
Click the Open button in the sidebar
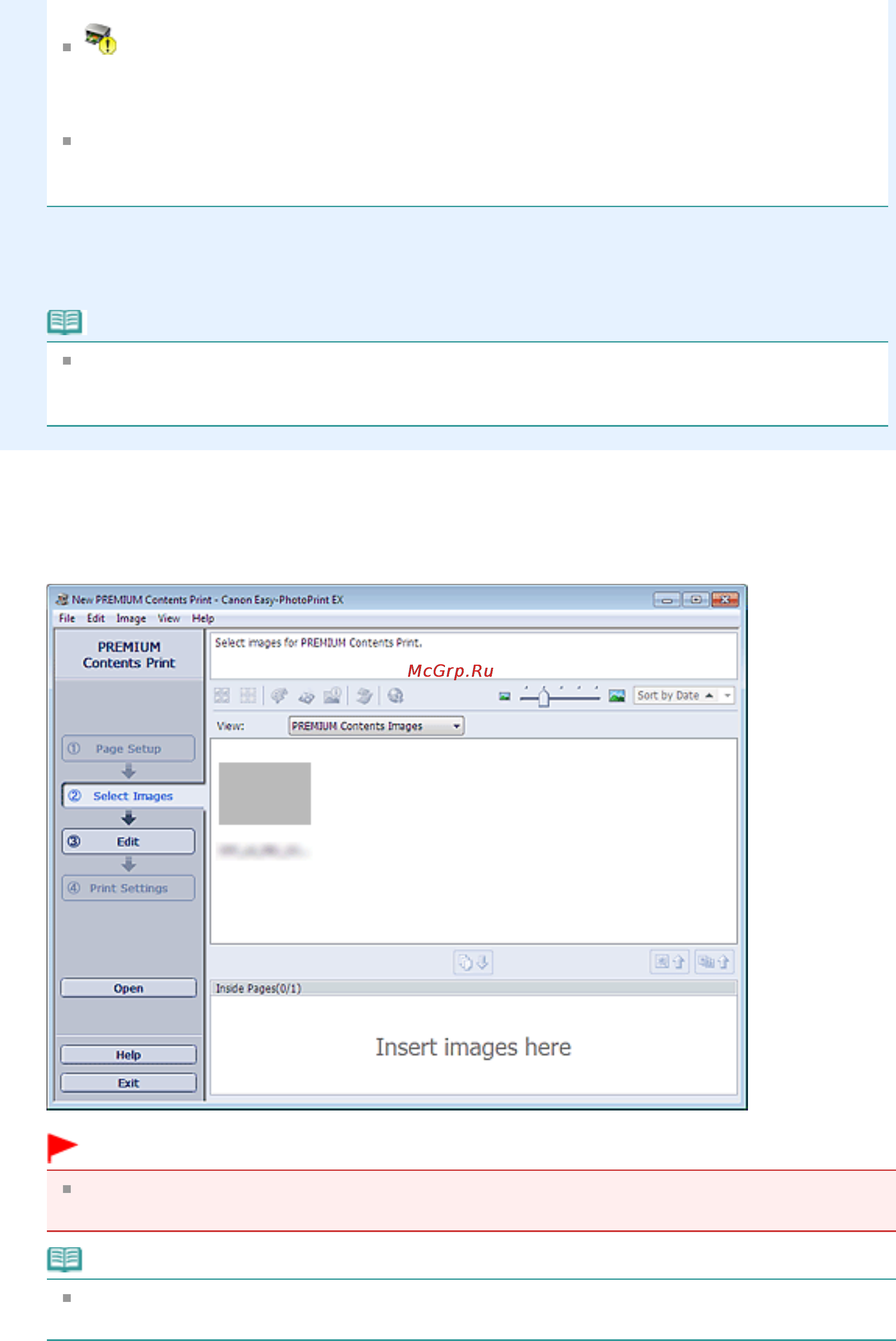128,988
